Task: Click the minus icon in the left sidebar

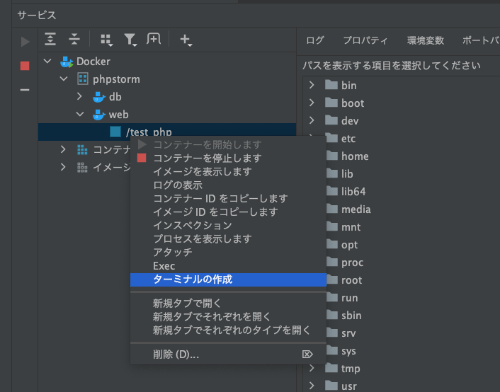Action: [25, 90]
